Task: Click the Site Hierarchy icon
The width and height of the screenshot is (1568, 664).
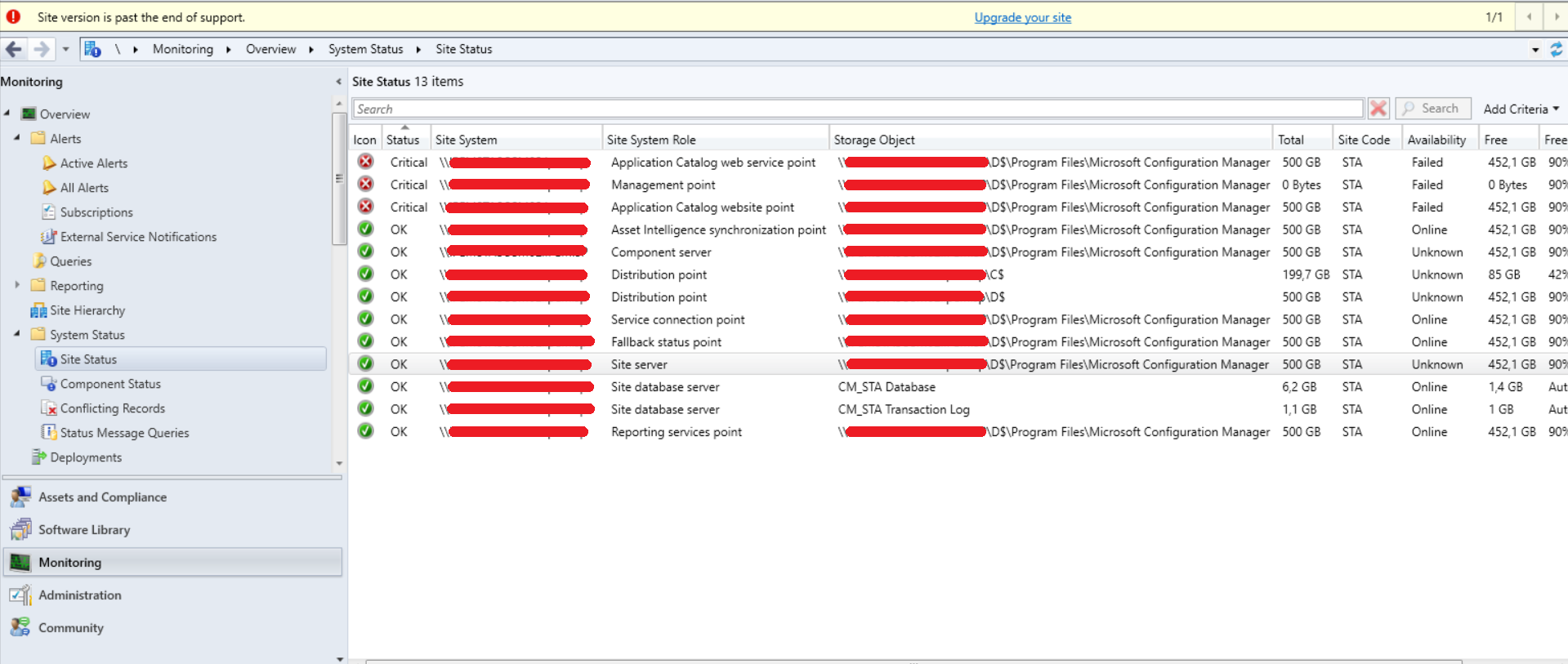Action: pyautogui.click(x=38, y=310)
